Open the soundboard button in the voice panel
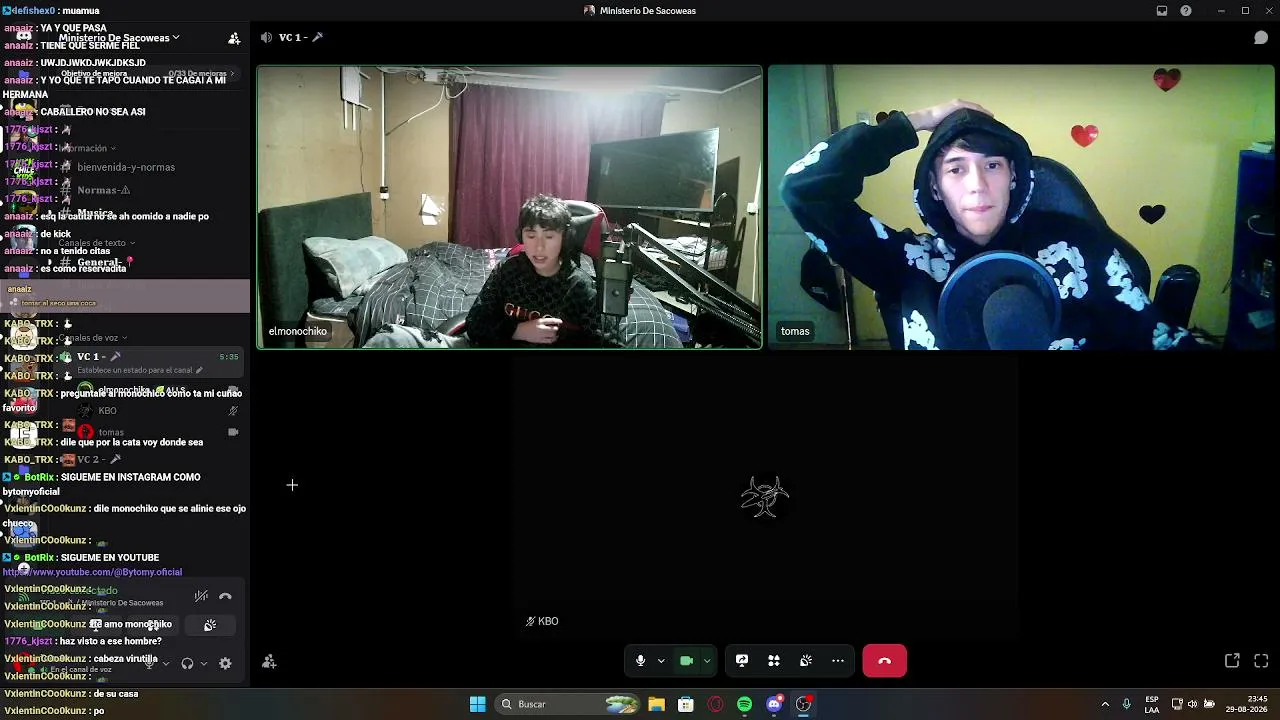Image resolution: width=1280 pixels, height=720 pixels. tap(210, 625)
